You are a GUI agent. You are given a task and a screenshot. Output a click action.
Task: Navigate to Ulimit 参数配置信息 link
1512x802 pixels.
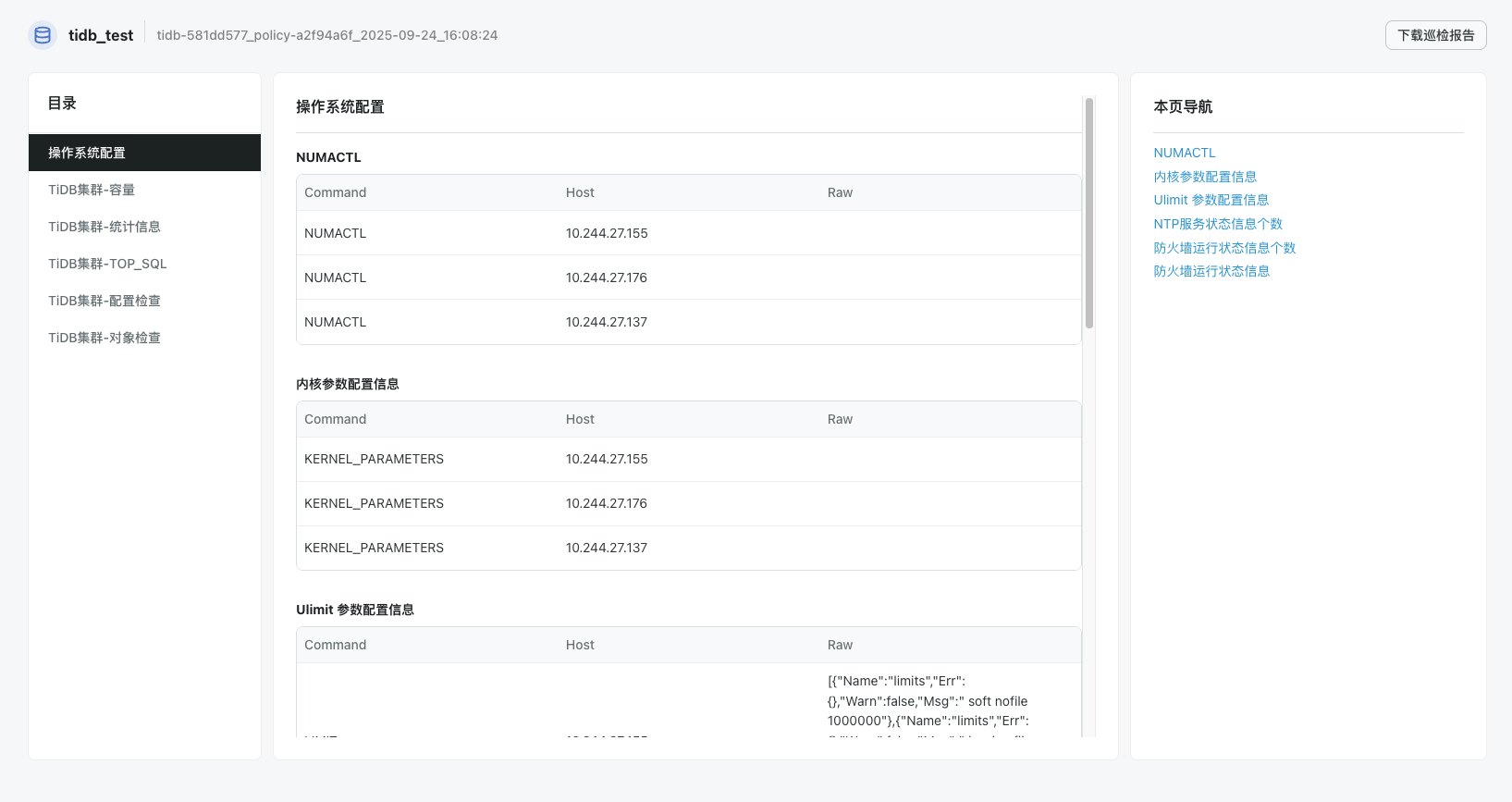1211,200
